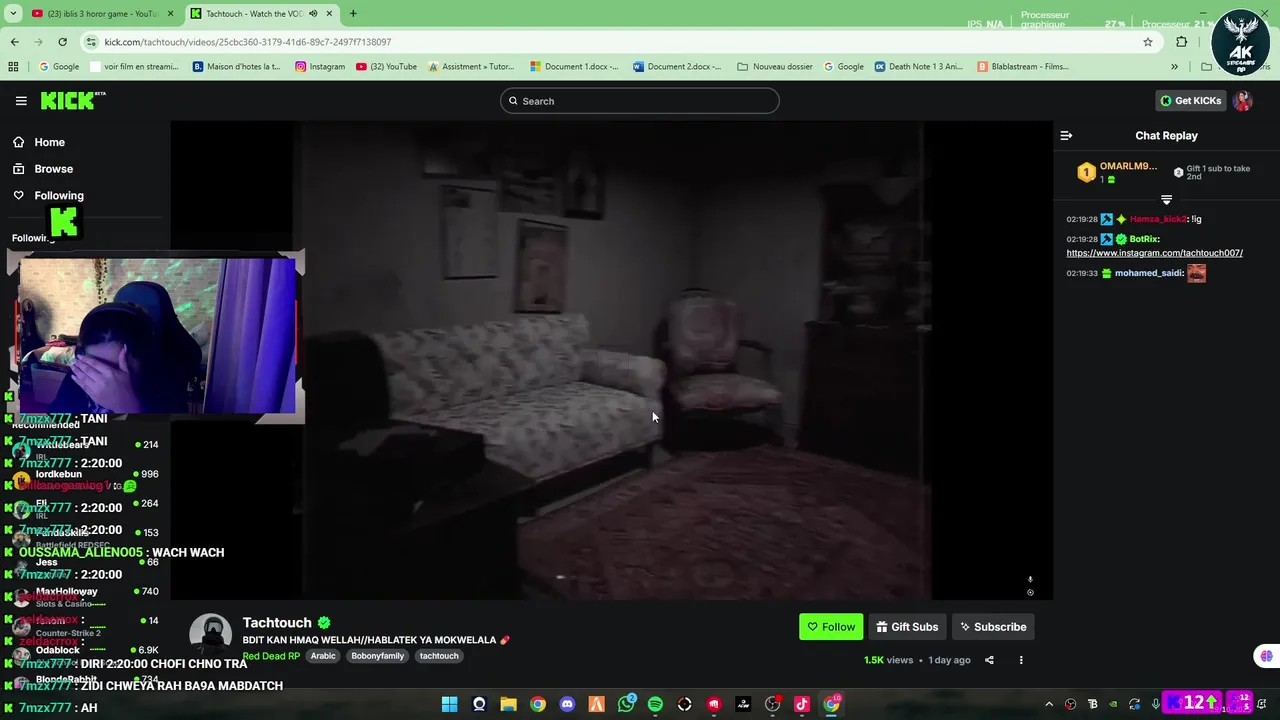Click Get KICKs button
This screenshot has width=1280, height=720.
(x=1190, y=101)
